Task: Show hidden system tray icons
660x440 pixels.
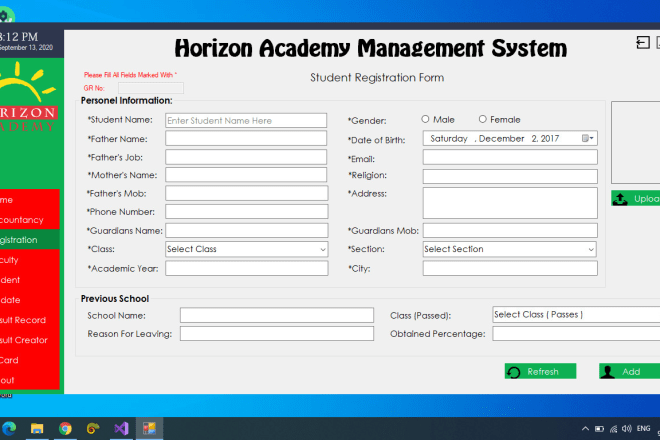Action: (585, 429)
